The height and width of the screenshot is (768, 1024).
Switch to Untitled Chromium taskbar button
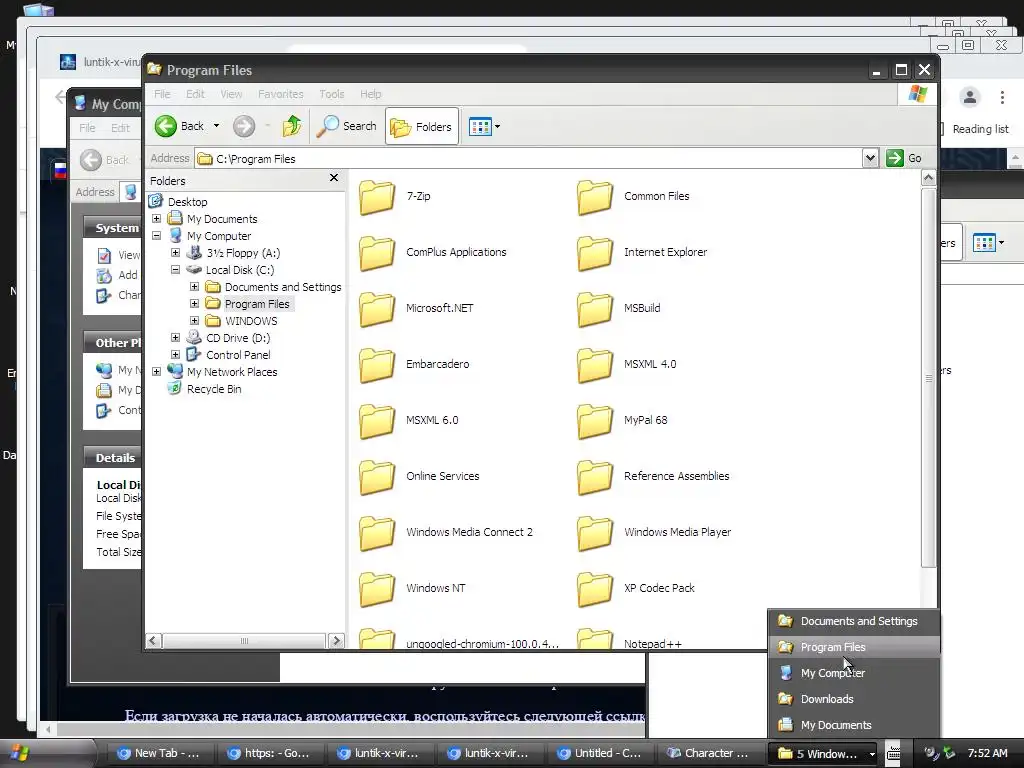pos(600,754)
